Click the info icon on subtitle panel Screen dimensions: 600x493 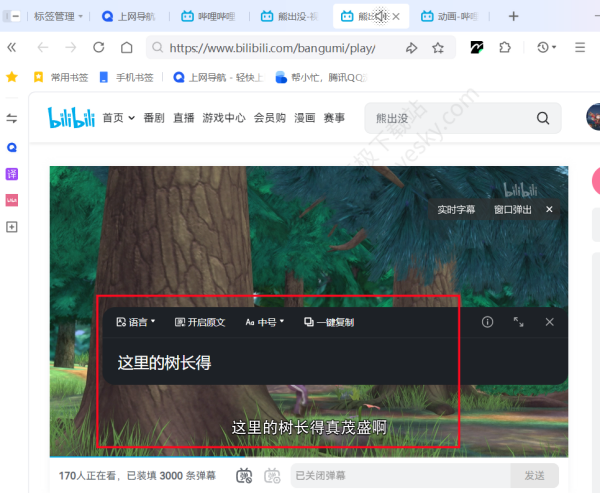click(487, 322)
